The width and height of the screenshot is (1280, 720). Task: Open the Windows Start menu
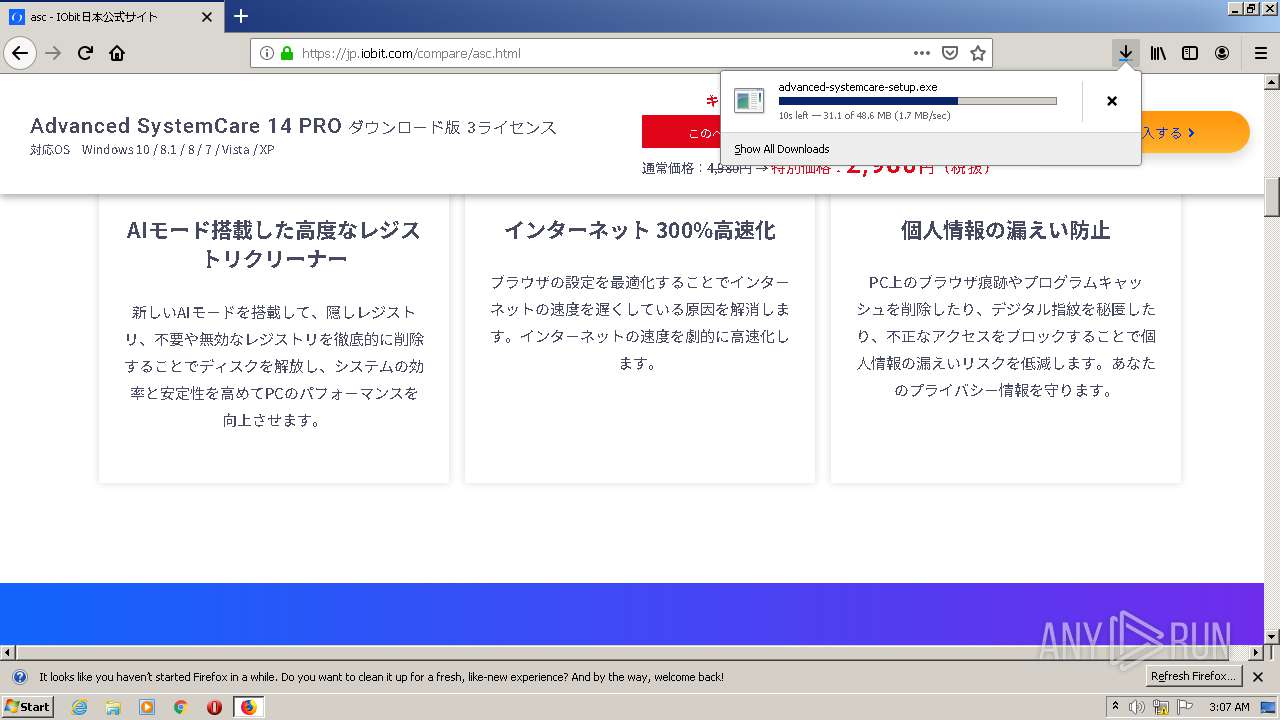point(27,707)
